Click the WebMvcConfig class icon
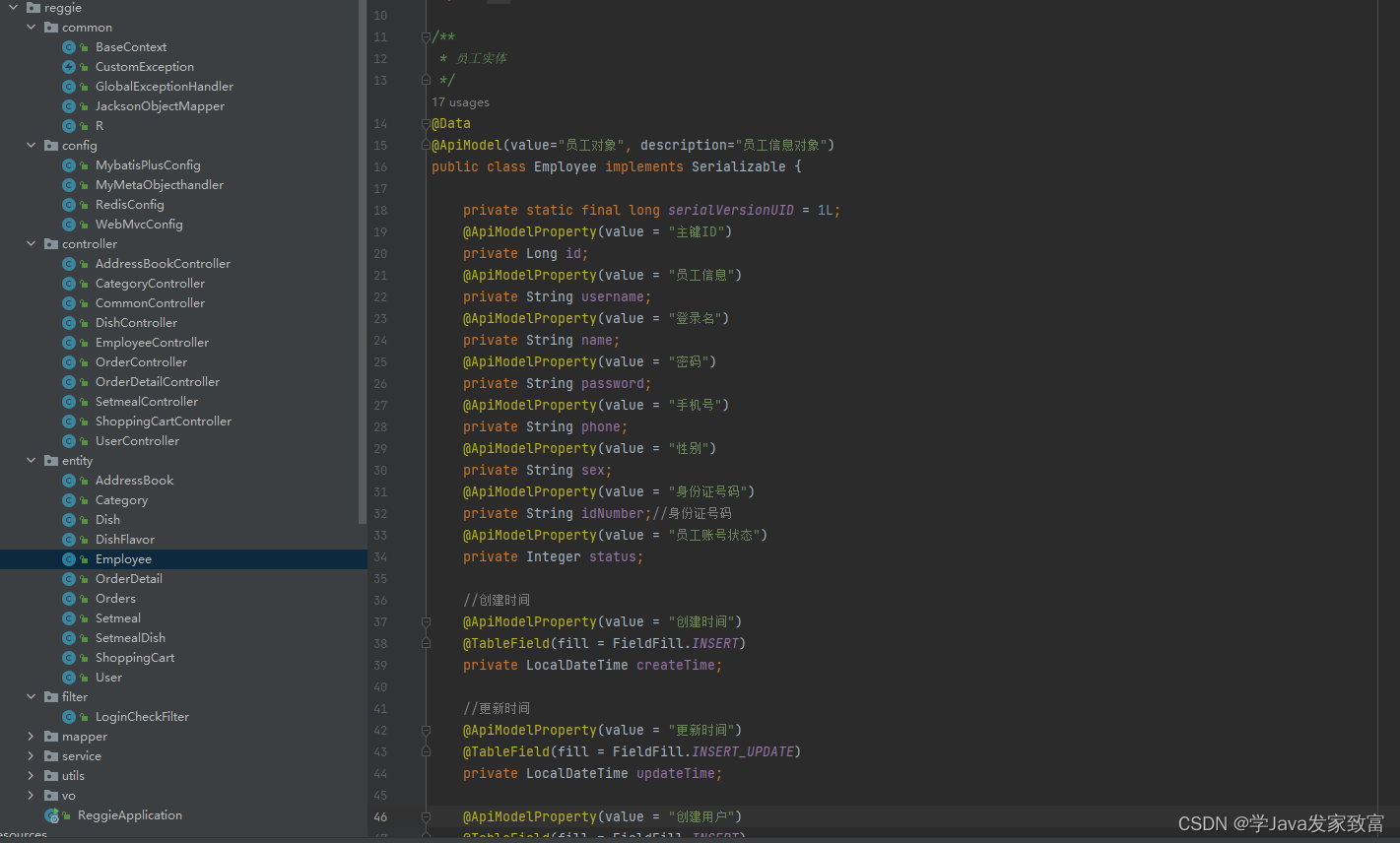Image resolution: width=1400 pixels, height=843 pixels. (x=69, y=225)
